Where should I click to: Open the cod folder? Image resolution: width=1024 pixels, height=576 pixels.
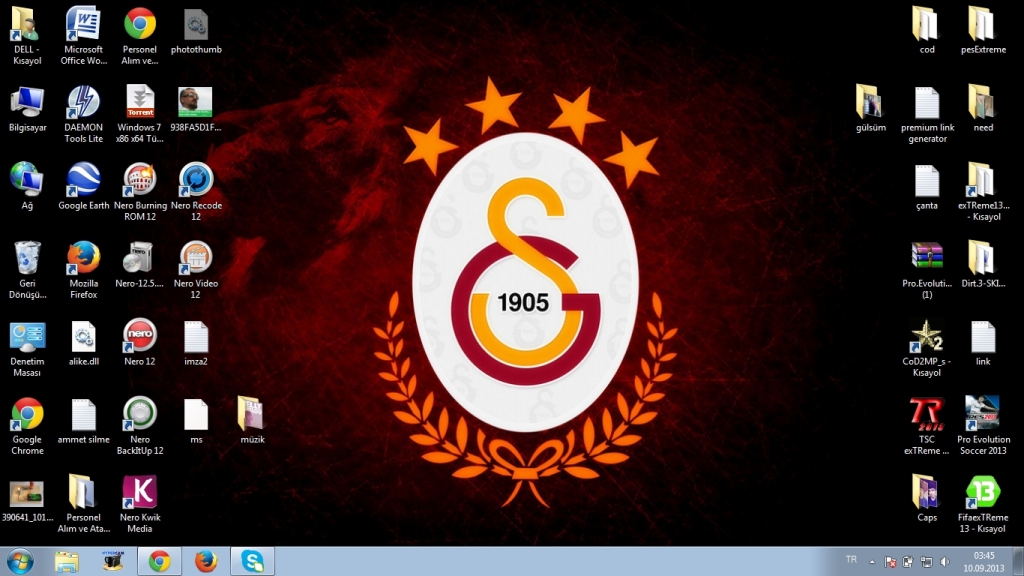(927, 31)
